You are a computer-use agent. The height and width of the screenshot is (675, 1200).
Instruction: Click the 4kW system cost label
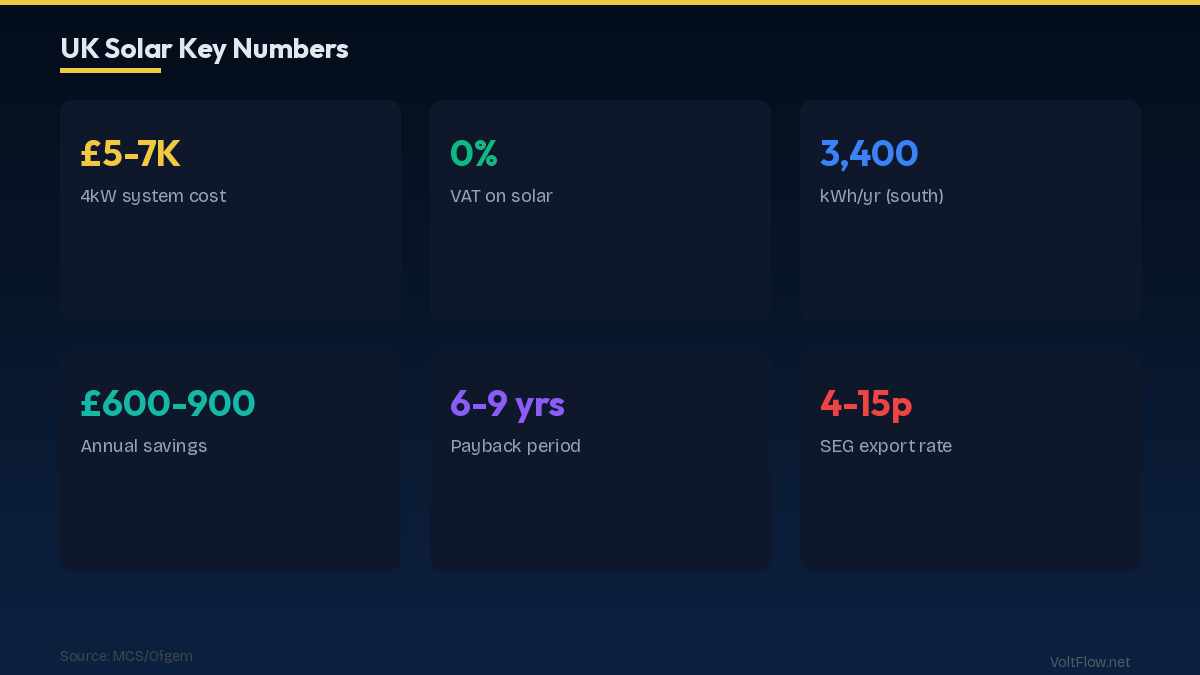tap(153, 196)
